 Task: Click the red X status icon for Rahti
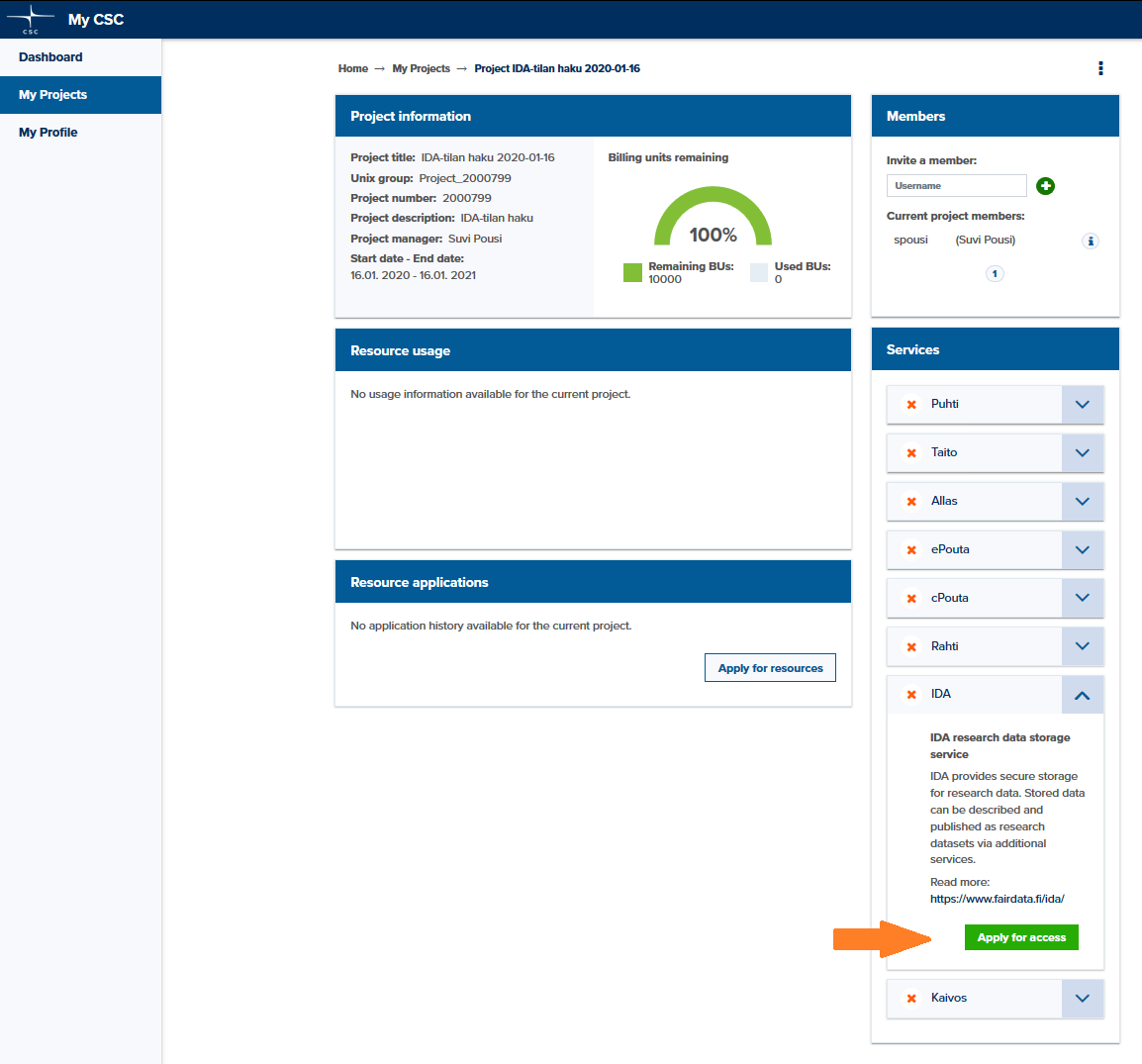point(911,646)
